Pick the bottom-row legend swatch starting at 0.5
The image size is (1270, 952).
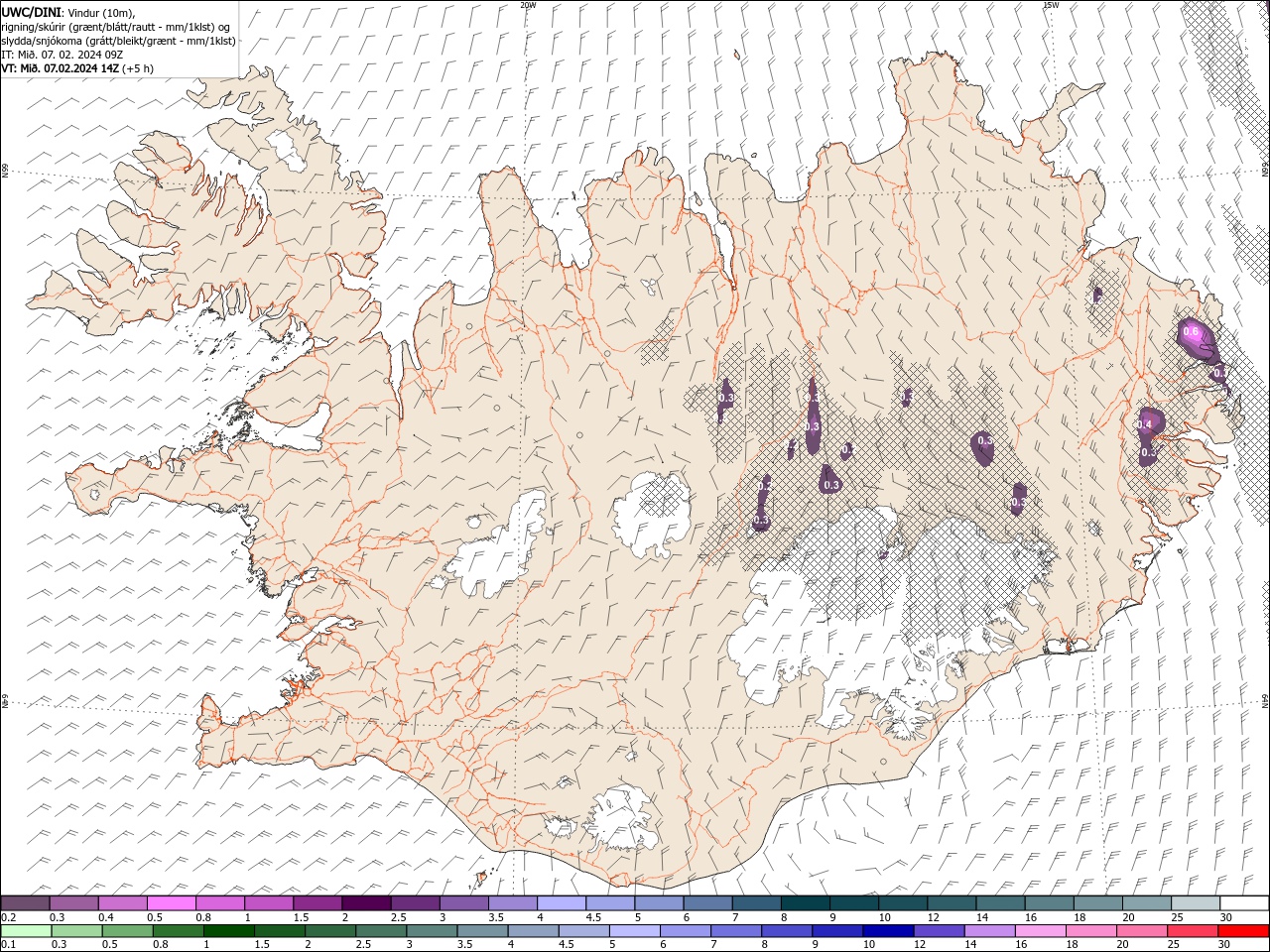(127, 931)
